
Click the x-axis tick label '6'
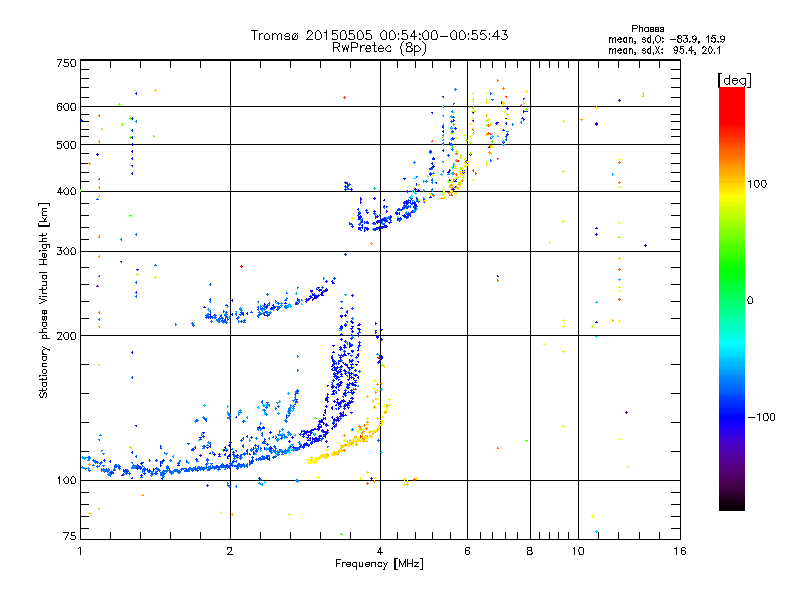[x=467, y=551]
